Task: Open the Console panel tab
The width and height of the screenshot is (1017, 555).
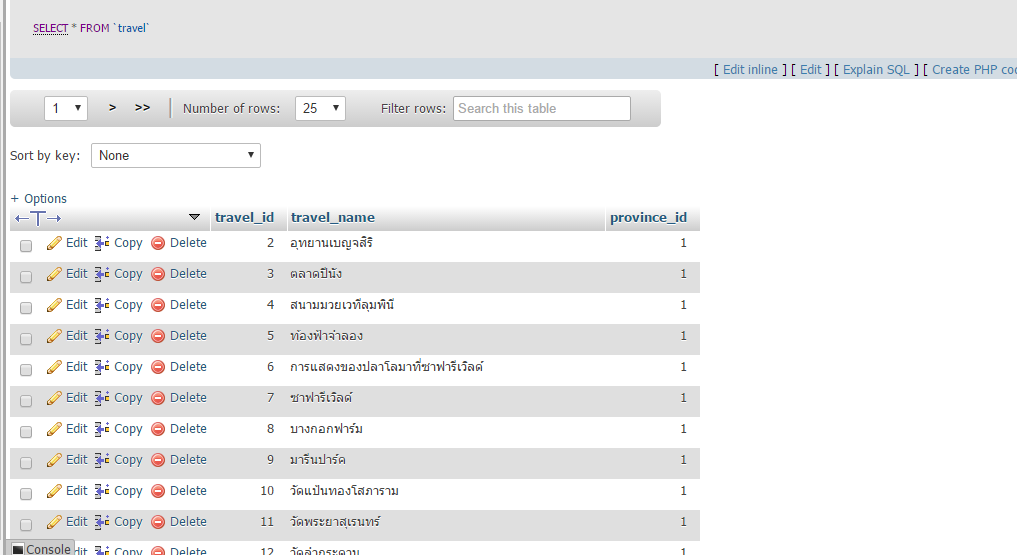Action: [42, 549]
